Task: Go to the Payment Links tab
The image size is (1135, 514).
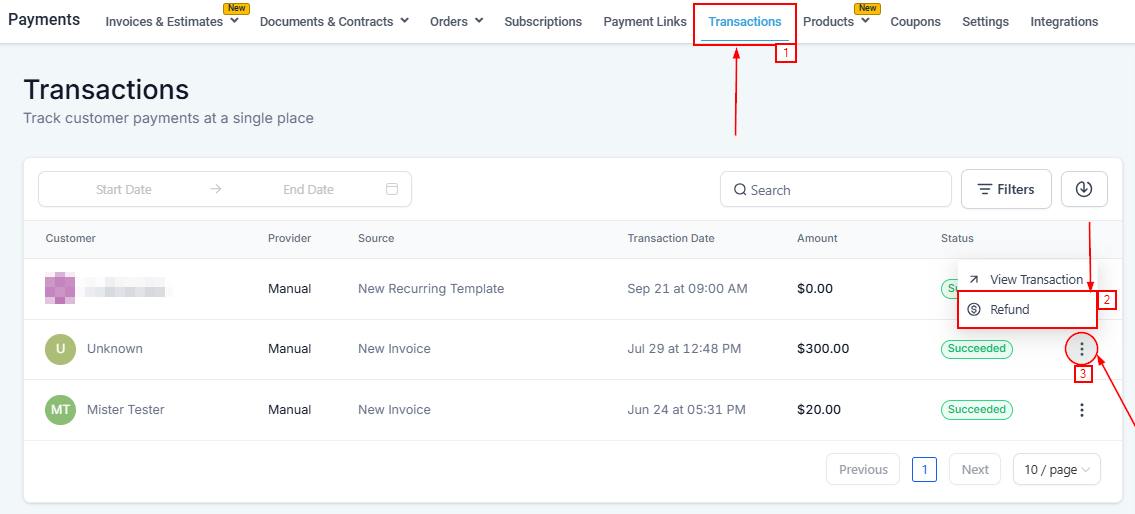Action: pos(645,21)
